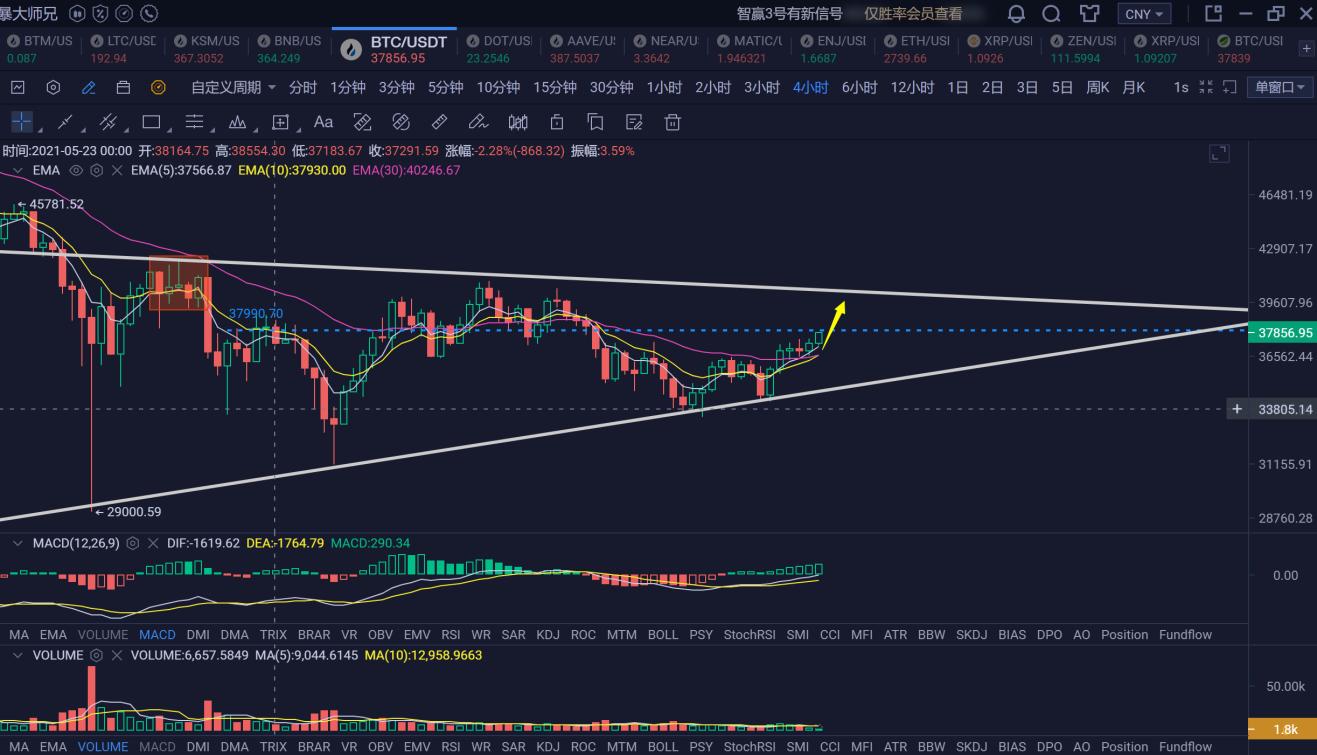
Task: Open the CNY currency dropdown
Action: pos(1145,14)
